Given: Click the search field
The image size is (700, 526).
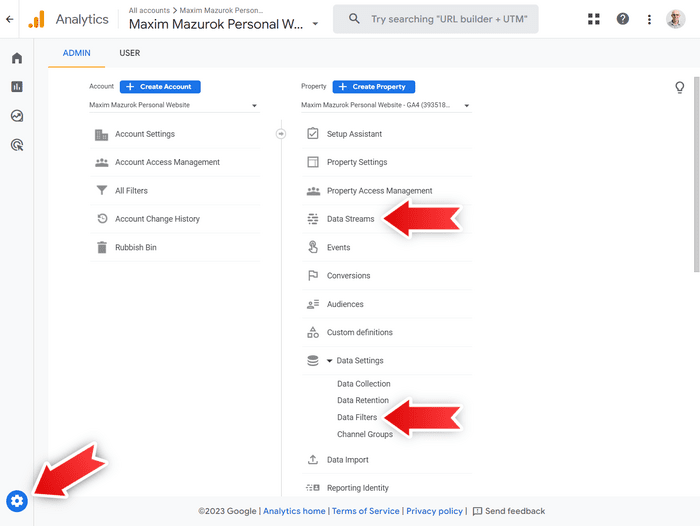Looking at the screenshot, I should pyautogui.click(x=436, y=19).
